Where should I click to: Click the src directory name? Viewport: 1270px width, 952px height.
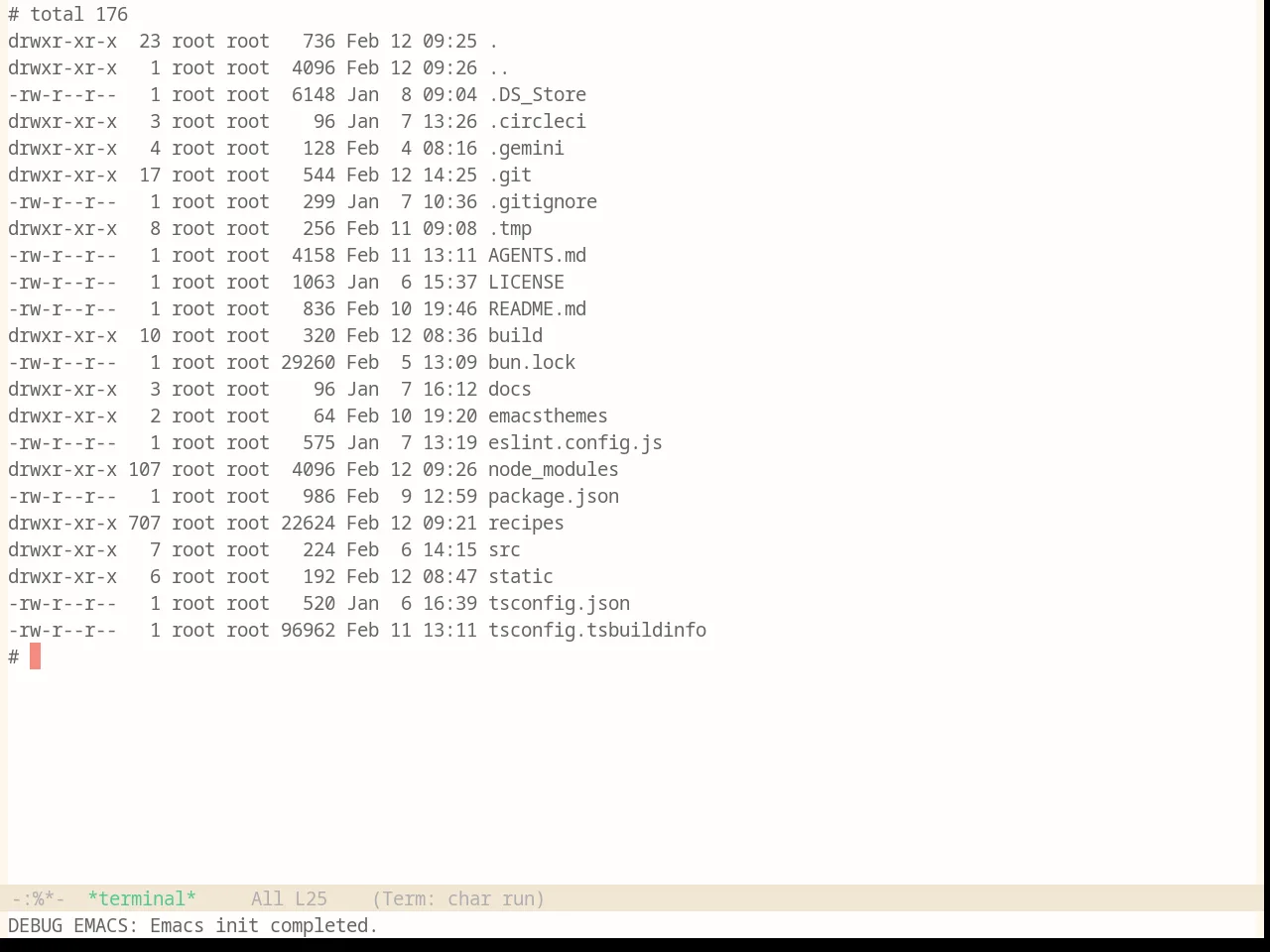[x=504, y=550]
